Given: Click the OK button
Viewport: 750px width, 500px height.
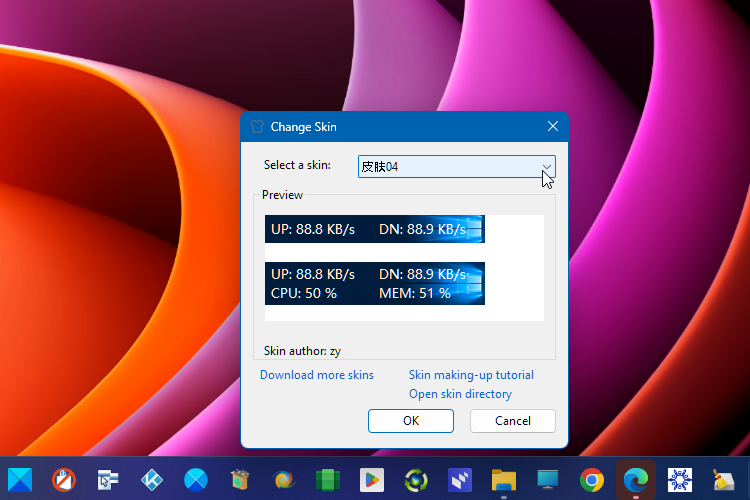Looking at the screenshot, I should tap(410, 421).
